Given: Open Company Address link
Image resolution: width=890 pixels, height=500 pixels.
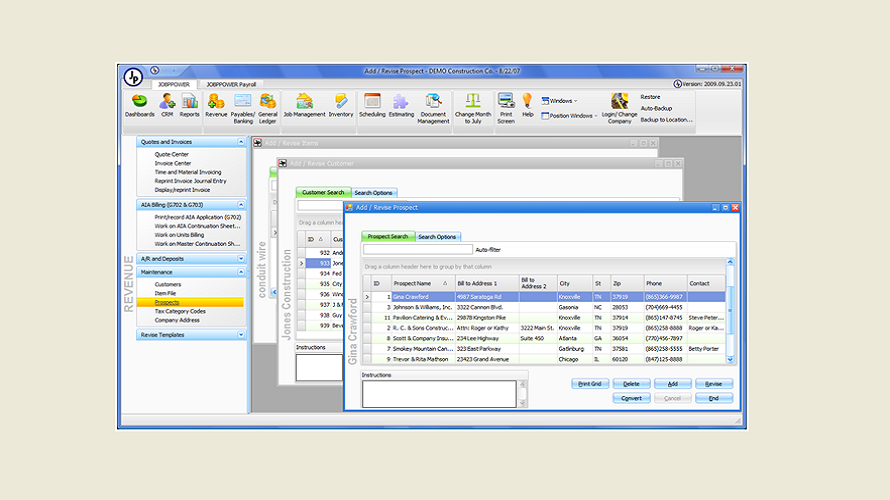Looking at the screenshot, I should click(x=177, y=320).
